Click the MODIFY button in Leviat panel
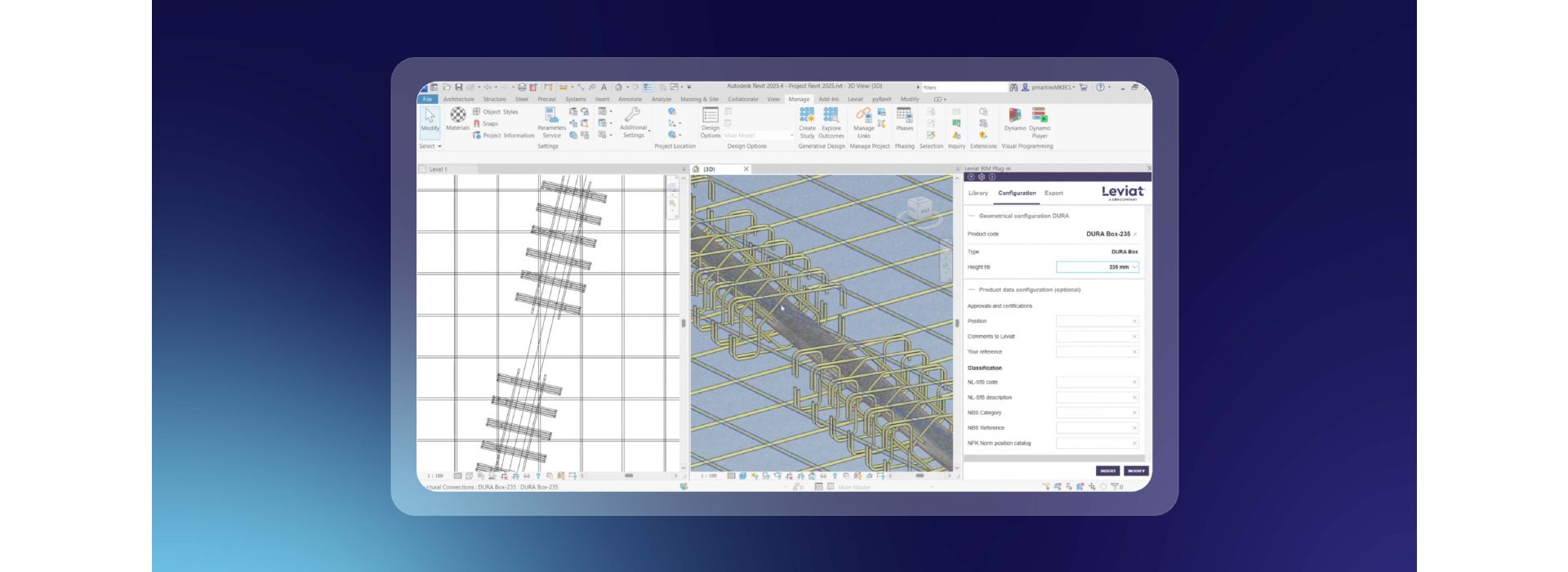Image resolution: width=1568 pixels, height=572 pixels. (1136, 471)
